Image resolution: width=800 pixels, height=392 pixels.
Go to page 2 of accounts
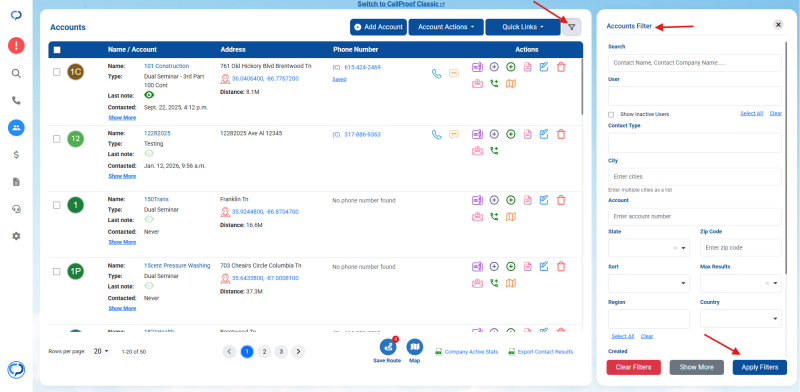[x=264, y=351]
